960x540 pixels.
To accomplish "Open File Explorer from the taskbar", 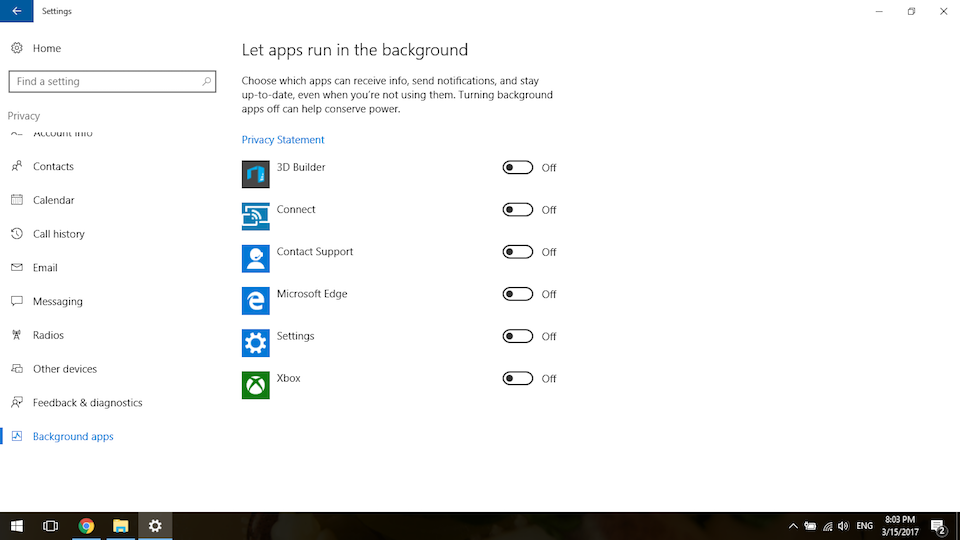I will coord(120,525).
